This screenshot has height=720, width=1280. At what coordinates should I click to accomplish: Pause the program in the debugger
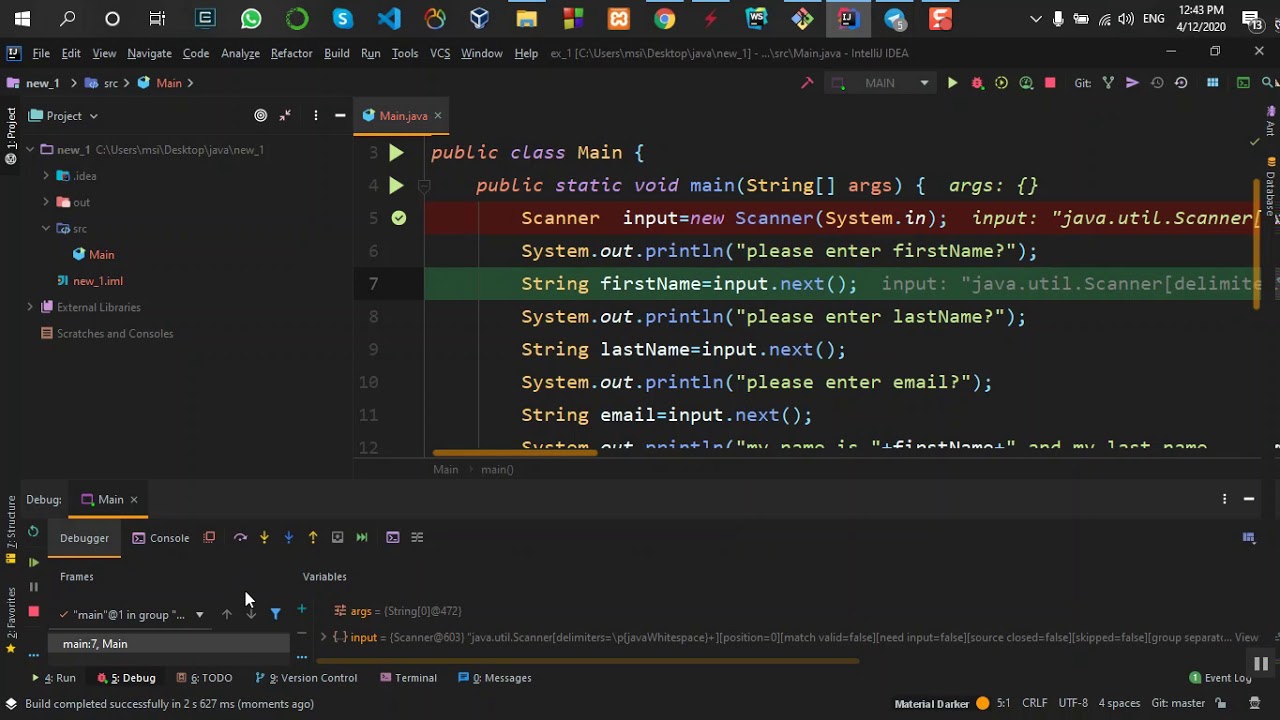pyautogui.click(x=33, y=587)
